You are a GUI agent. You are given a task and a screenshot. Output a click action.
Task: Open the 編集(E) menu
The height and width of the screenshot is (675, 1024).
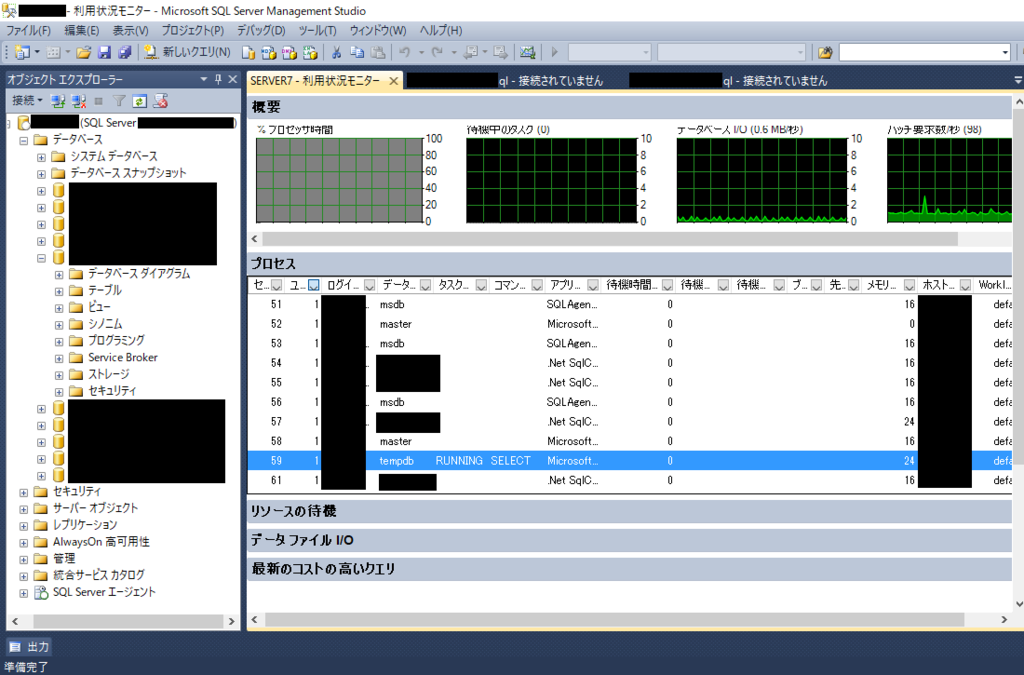click(82, 31)
